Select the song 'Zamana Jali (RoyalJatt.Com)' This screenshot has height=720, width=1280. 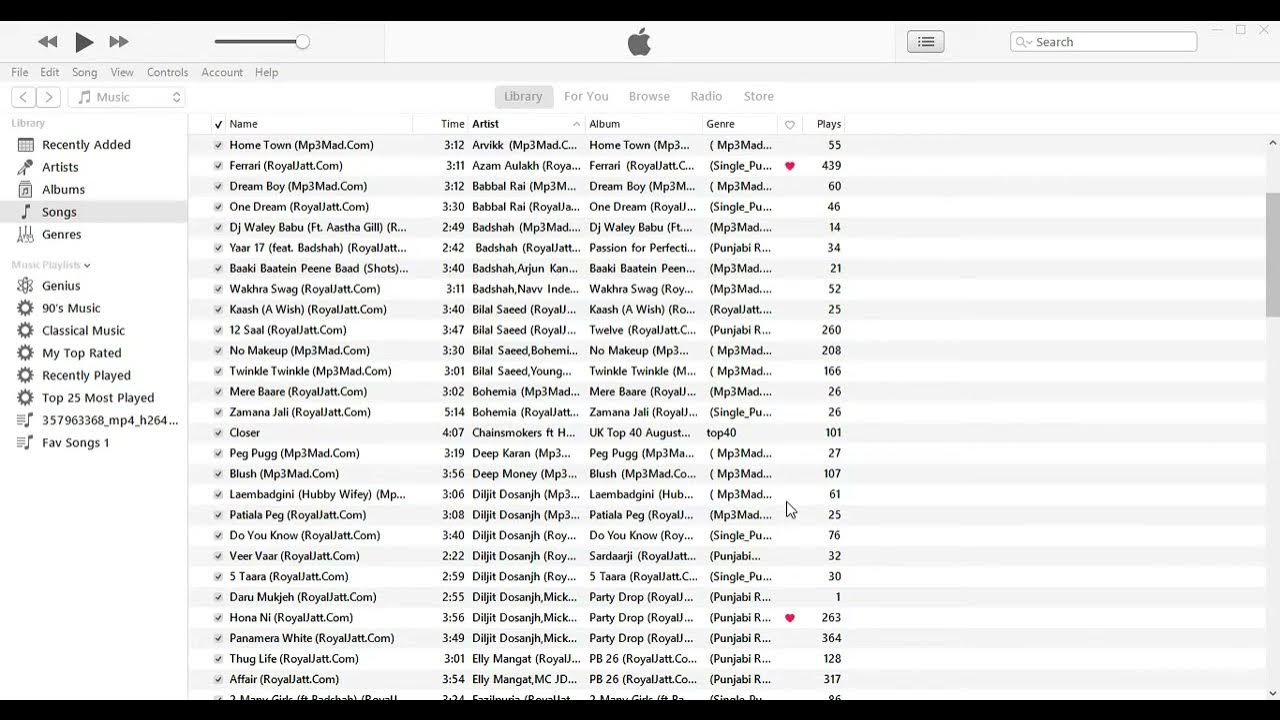point(300,412)
